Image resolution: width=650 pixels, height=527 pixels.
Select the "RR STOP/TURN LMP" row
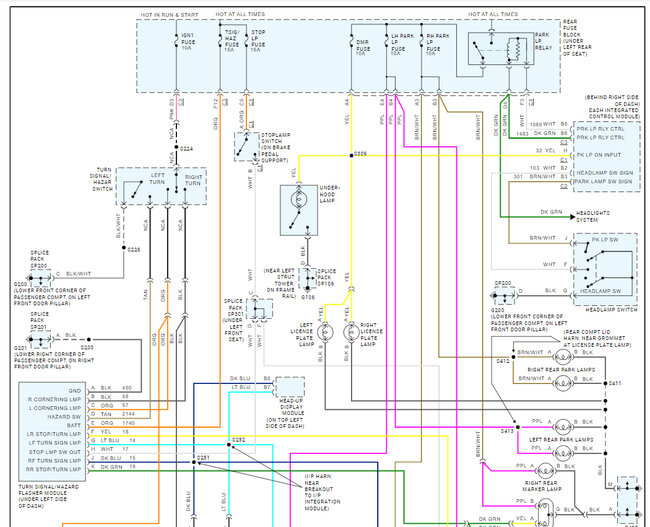[x=54, y=469]
